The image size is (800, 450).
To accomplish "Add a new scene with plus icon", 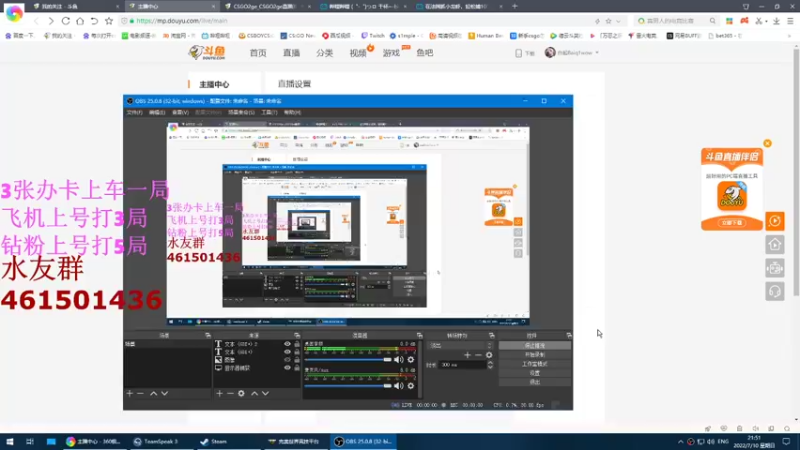I will [x=130, y=393].
